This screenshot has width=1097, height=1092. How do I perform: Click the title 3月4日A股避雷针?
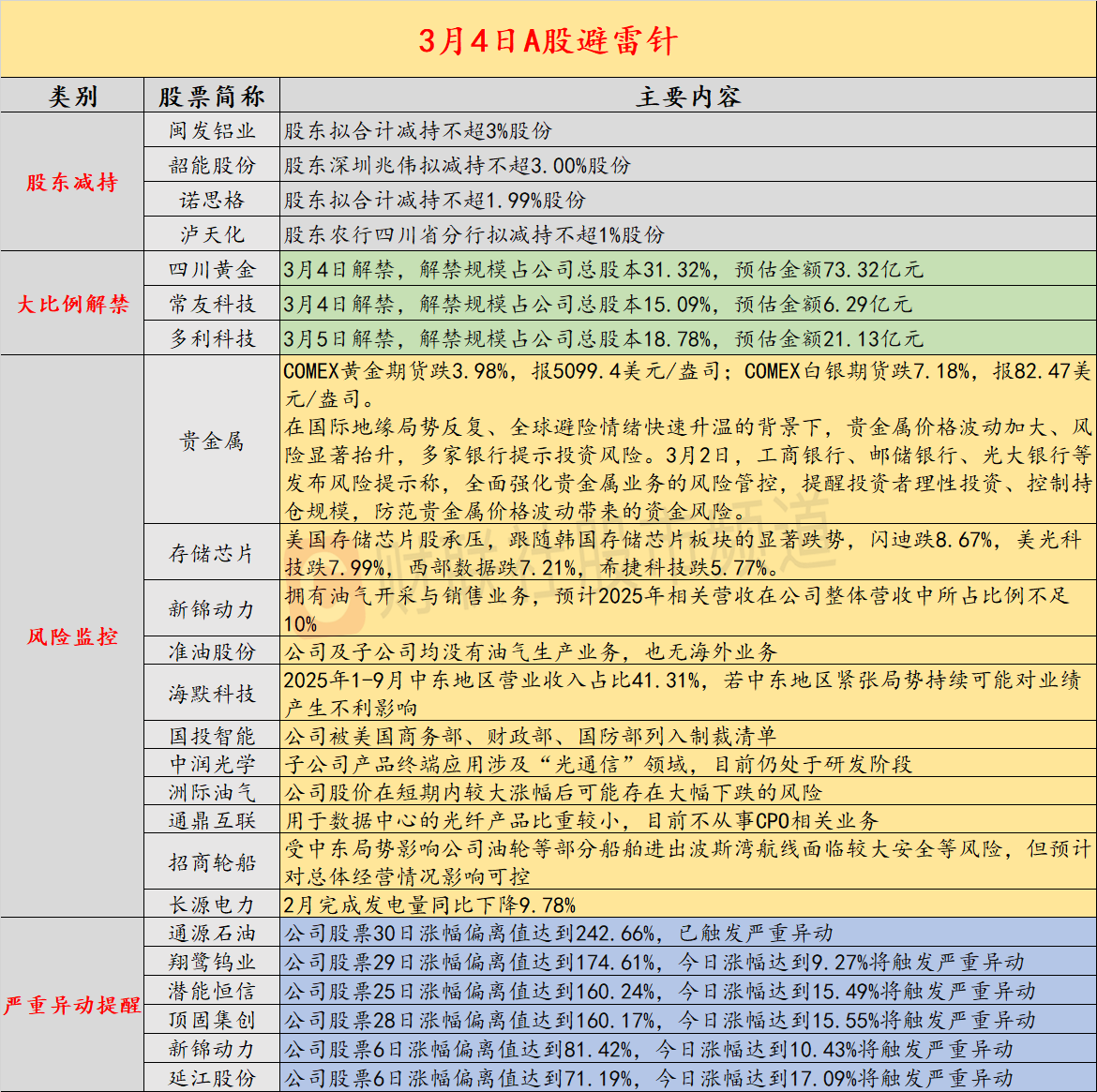click(548, 40)
